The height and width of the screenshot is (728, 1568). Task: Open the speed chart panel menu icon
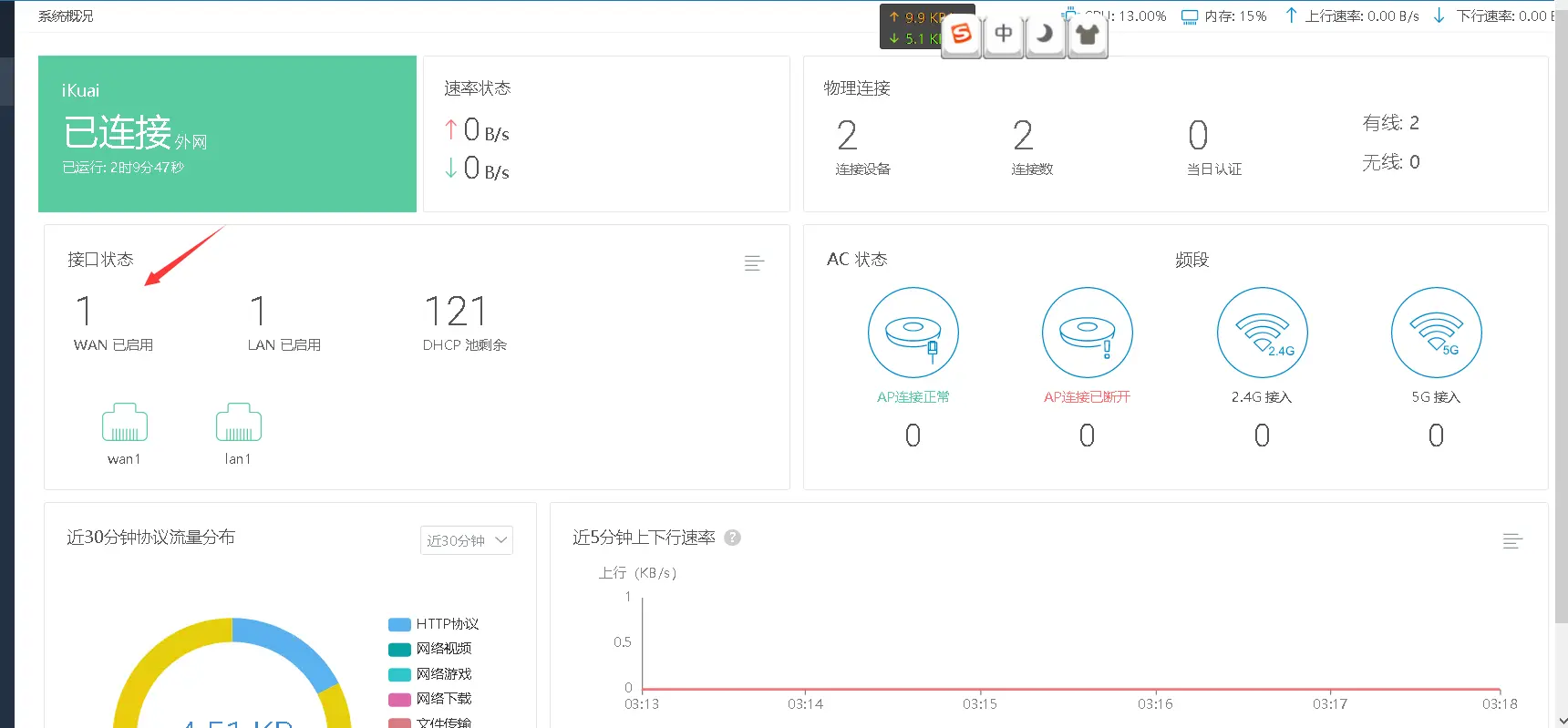click(x=1512, y=541)
